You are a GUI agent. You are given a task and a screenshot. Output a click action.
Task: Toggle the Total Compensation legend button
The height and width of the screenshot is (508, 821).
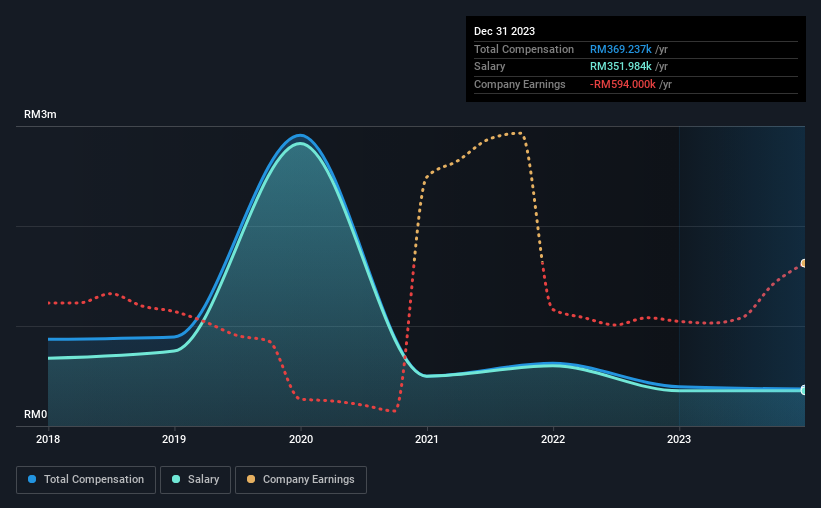(86, 480)
